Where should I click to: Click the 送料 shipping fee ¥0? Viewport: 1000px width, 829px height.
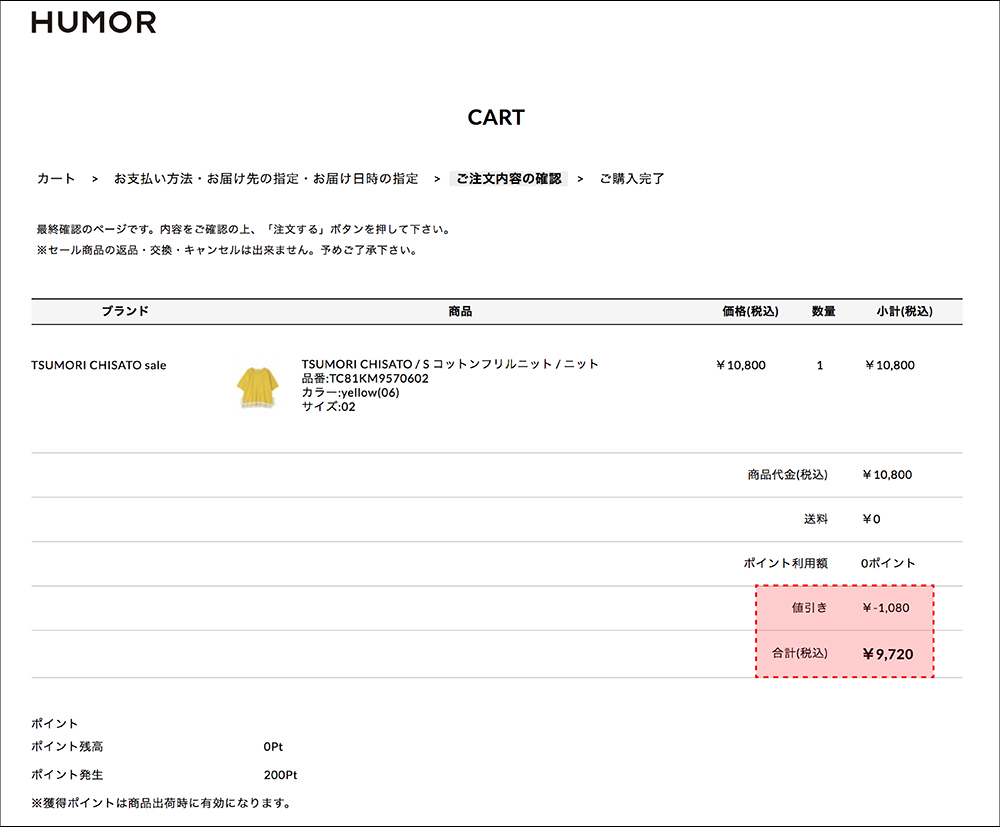870,519
